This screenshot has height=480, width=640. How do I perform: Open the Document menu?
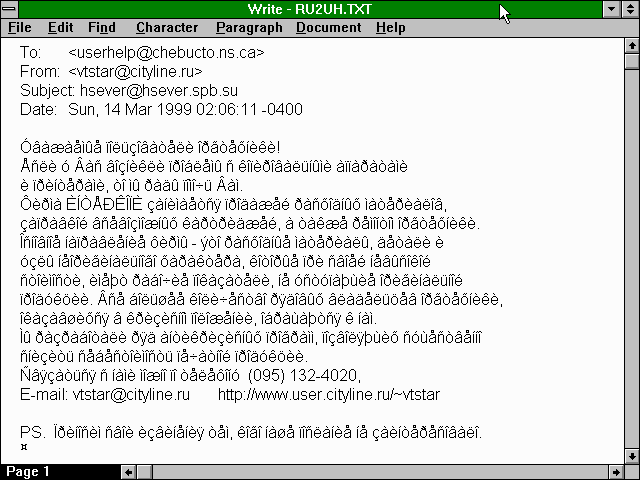click(x=328, y=28)
